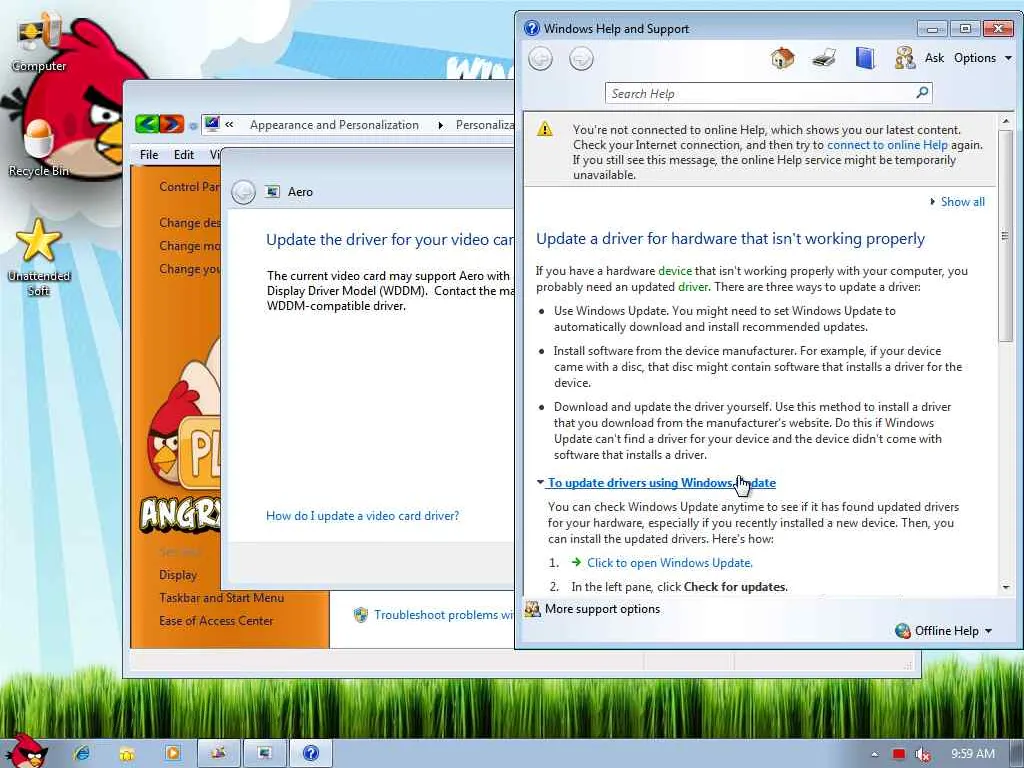
Task: Open the File menu in Control Panel window
Action: click(149, 155)
